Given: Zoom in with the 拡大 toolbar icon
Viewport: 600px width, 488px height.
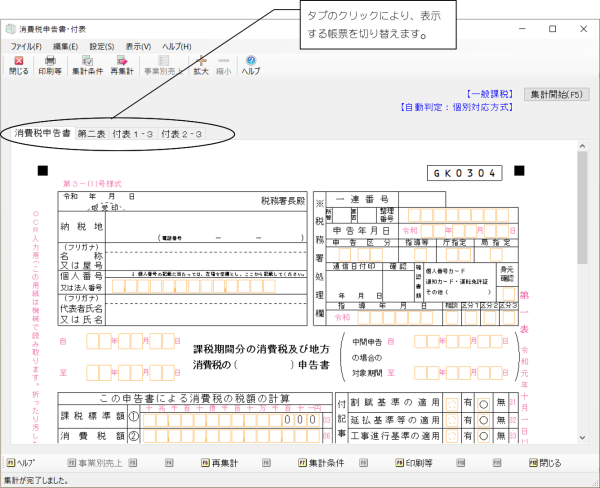Looking at the screenshot, I should tap(201, 65).
